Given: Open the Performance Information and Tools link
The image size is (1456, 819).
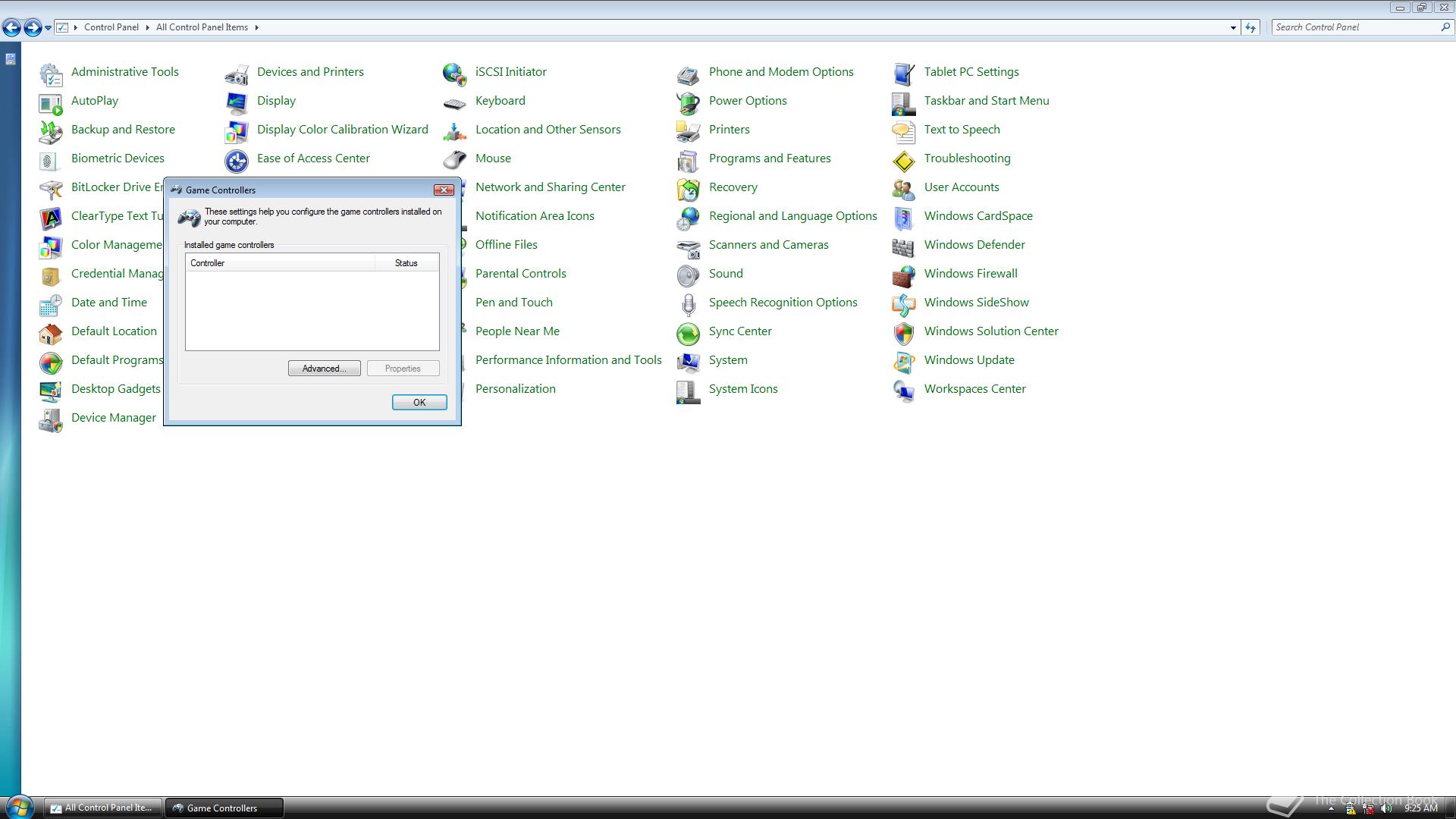Looking at the screenshot, I should [569, 360].
